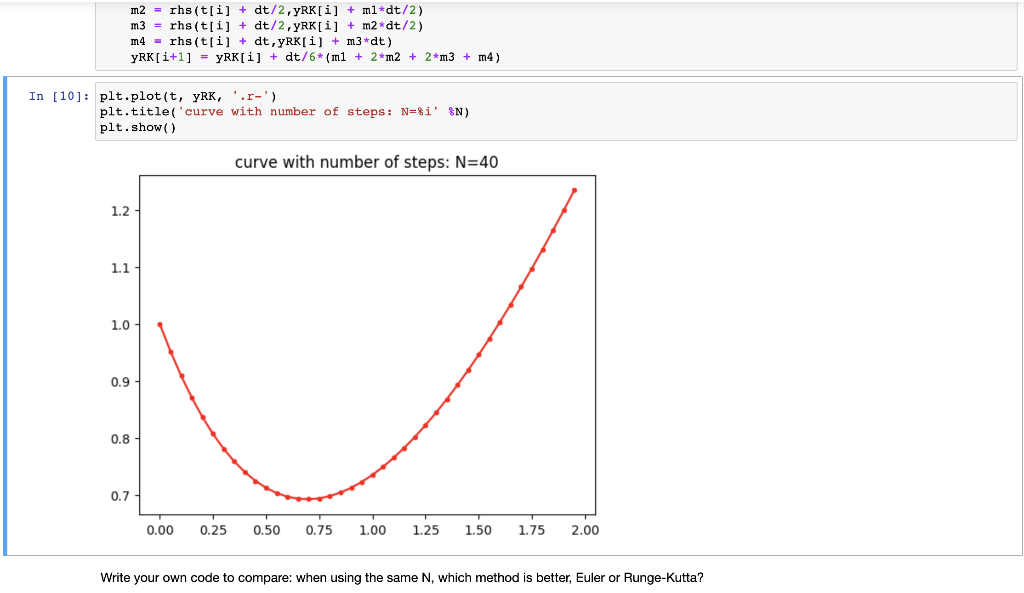
Task: Click the markdown text asking about Euler or Runge-Kutta
Action: (x=402, y=577)
